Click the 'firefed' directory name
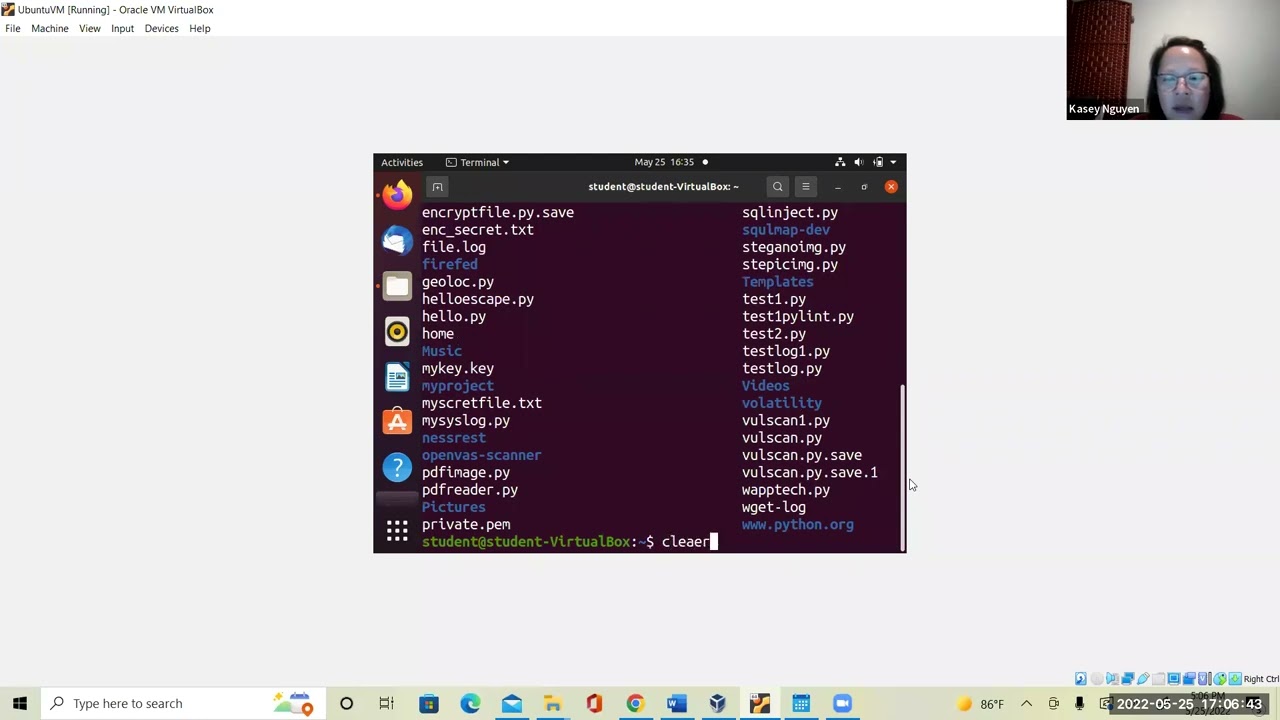Image resolution: width=1280 pixels, height=720 pixels. (x=450, y=264)
